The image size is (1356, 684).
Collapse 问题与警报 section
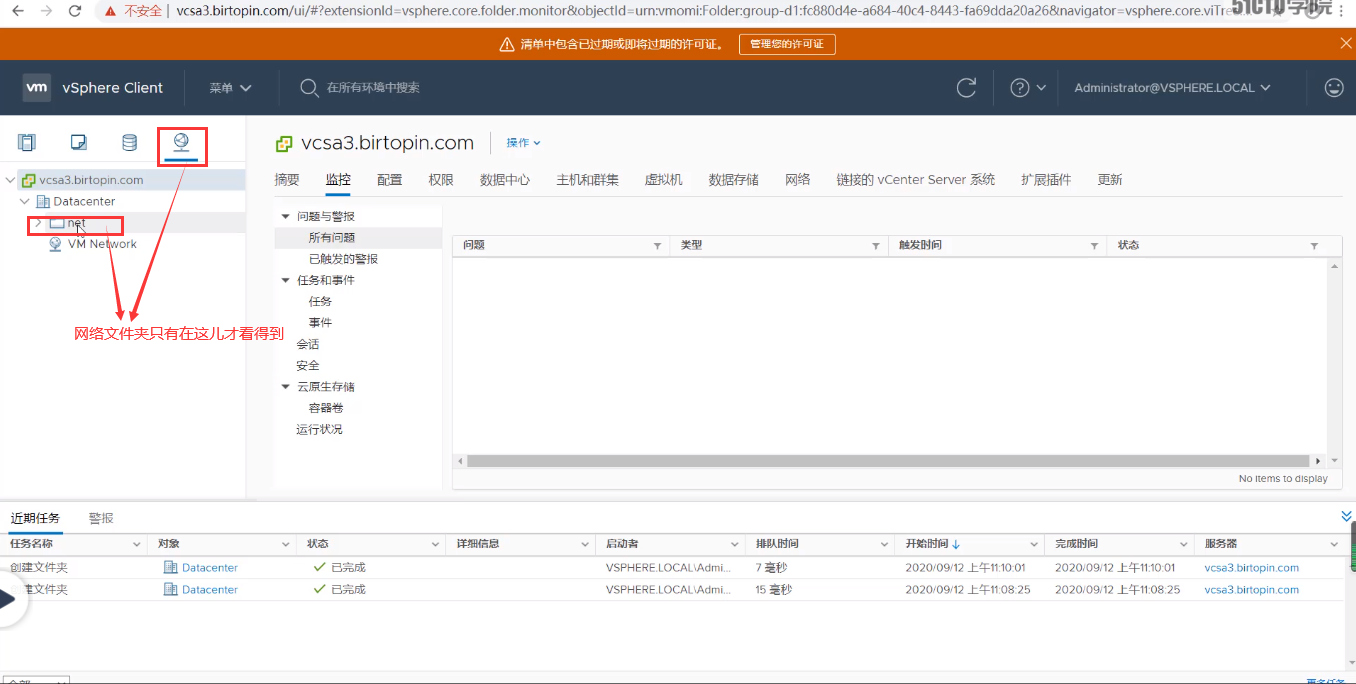pyautogui.click(x=285, y=216)
